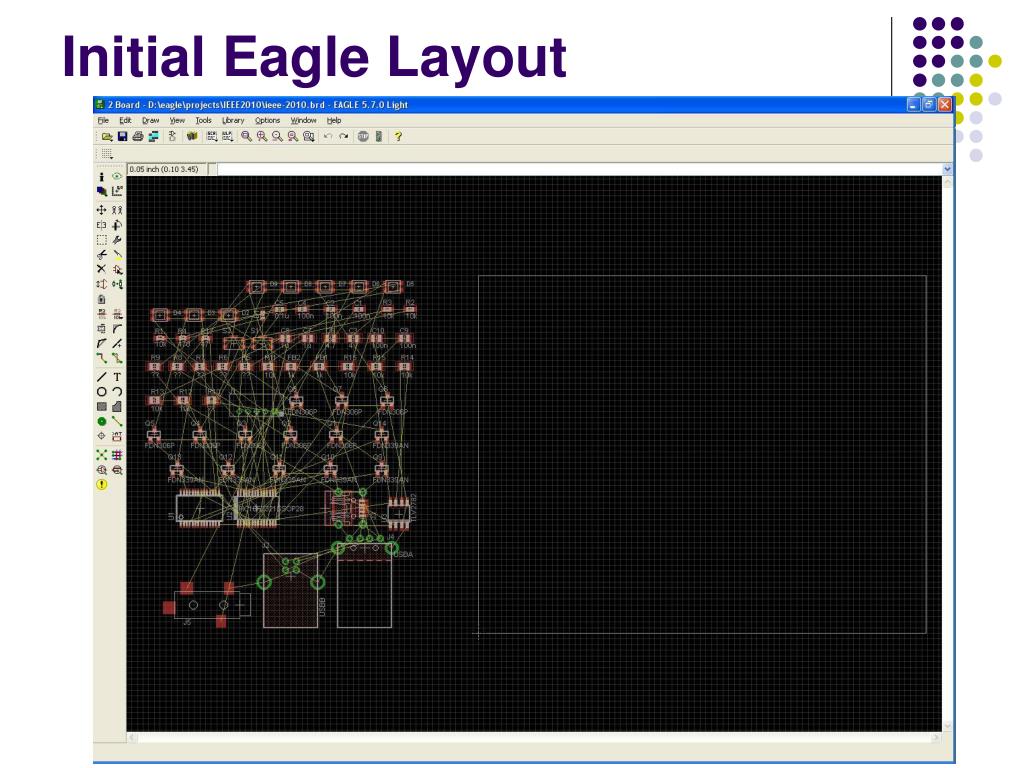The height and width of the screenshot is (768, 1024).
Task: Select the Rotate tool
Action: tap(117, 225)
